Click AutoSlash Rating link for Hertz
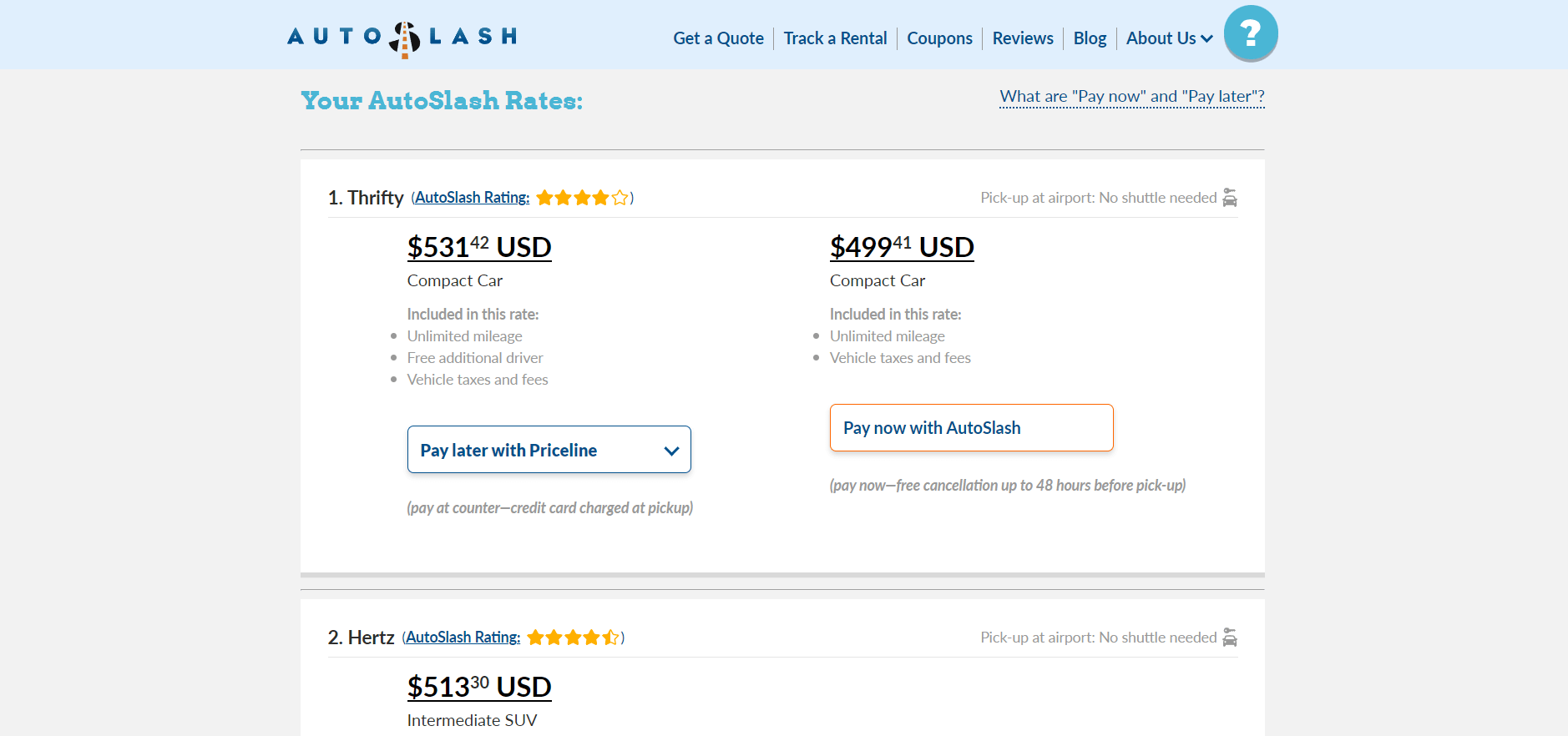The image size is (1568, 736). pos(463,638)
